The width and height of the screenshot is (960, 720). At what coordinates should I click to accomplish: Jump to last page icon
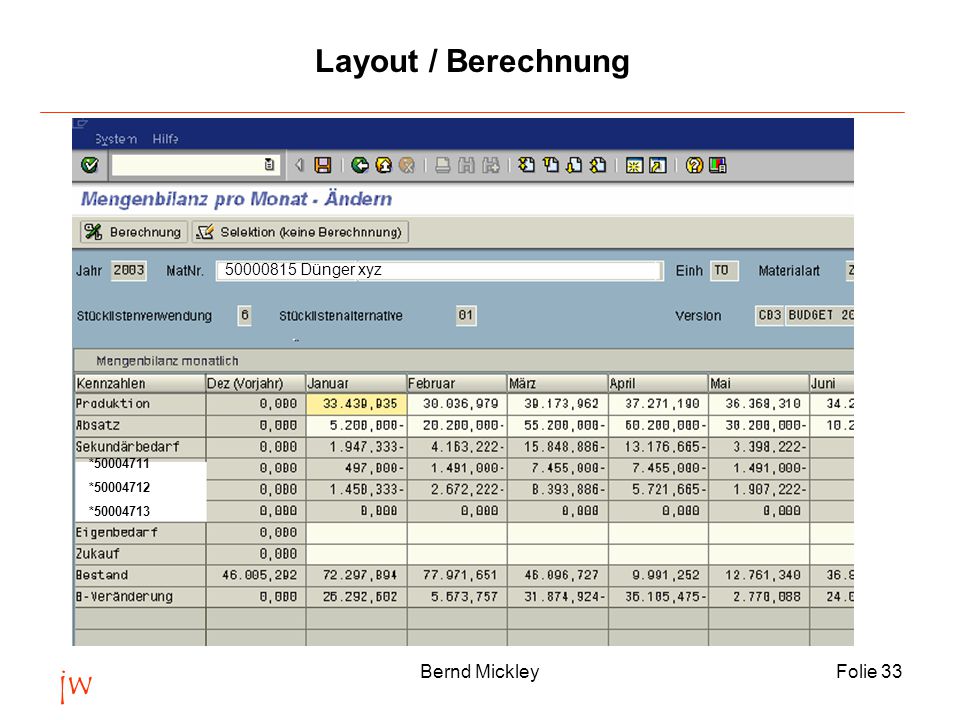598,165
